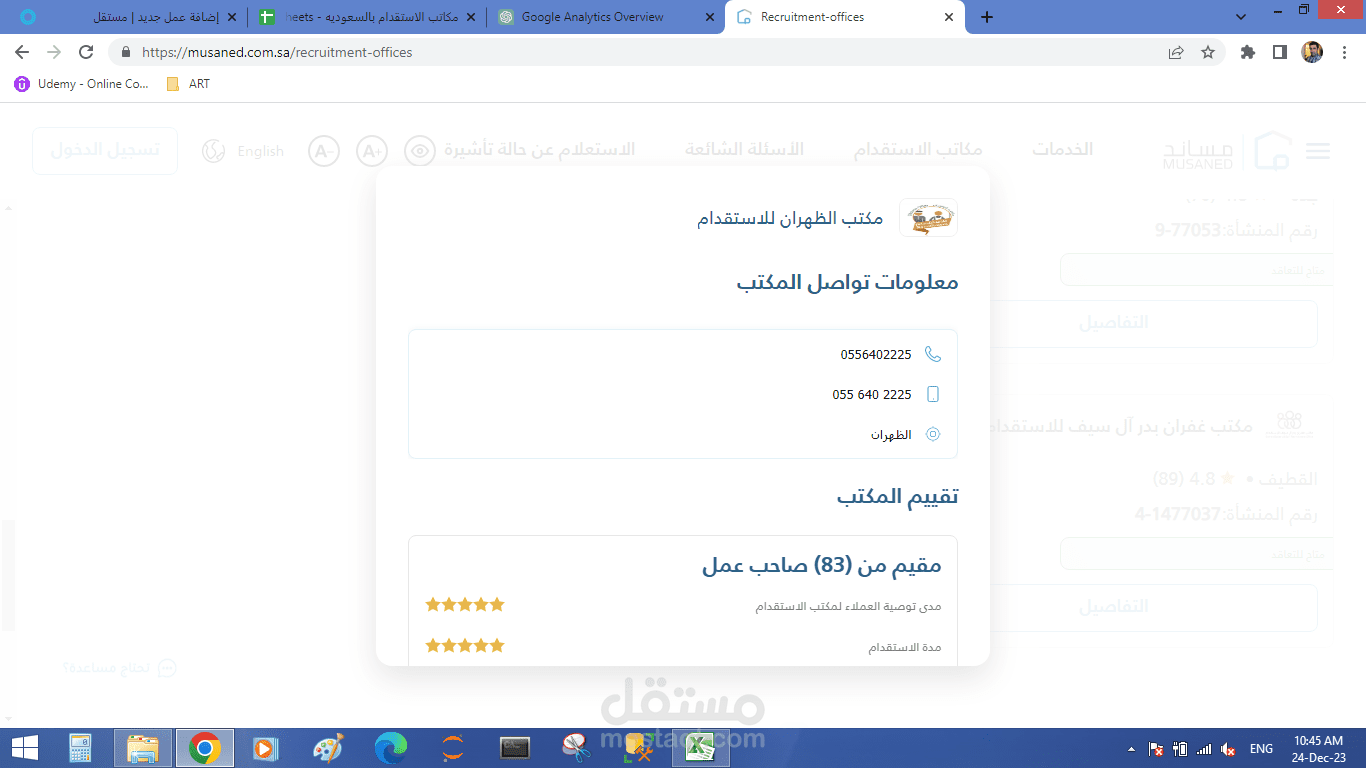The height and width of the screenshot is (768, 1366).
Task: Open Paint from taskbar
Action: [328, 748]
